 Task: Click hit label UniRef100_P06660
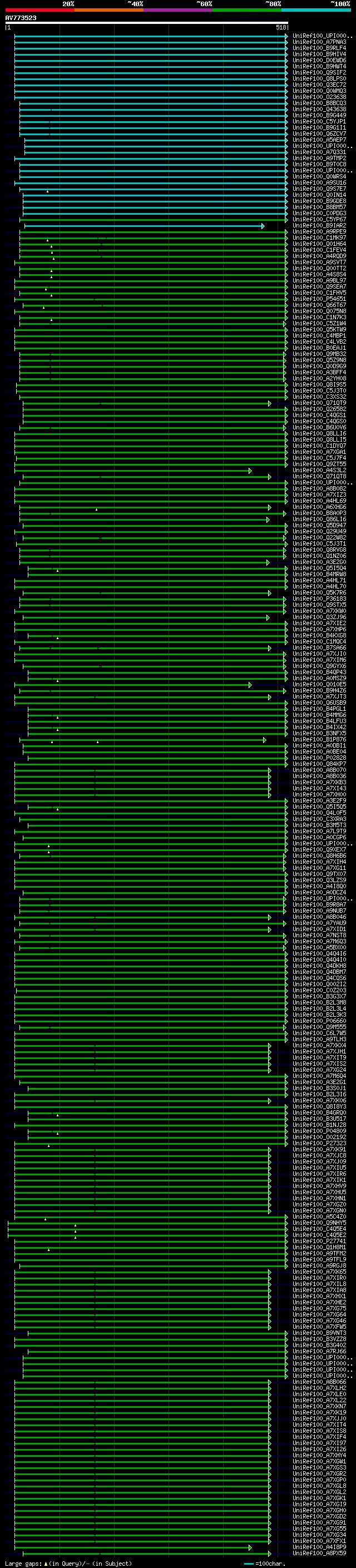pos(319,1021)
